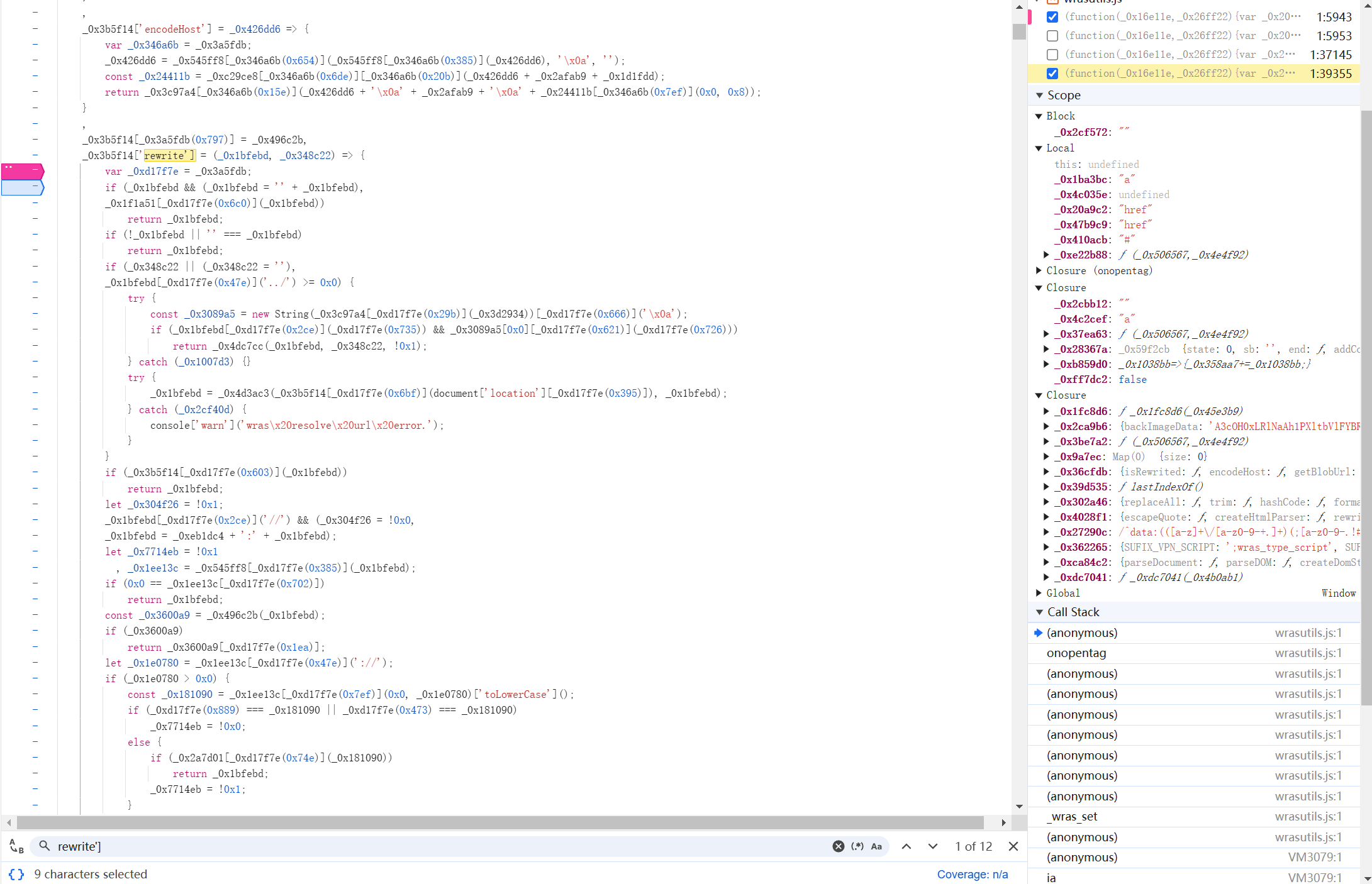Click scroll-down arrow of code editor scrollbar
Screen dimensions: 1372x884
click(1019, 807)
